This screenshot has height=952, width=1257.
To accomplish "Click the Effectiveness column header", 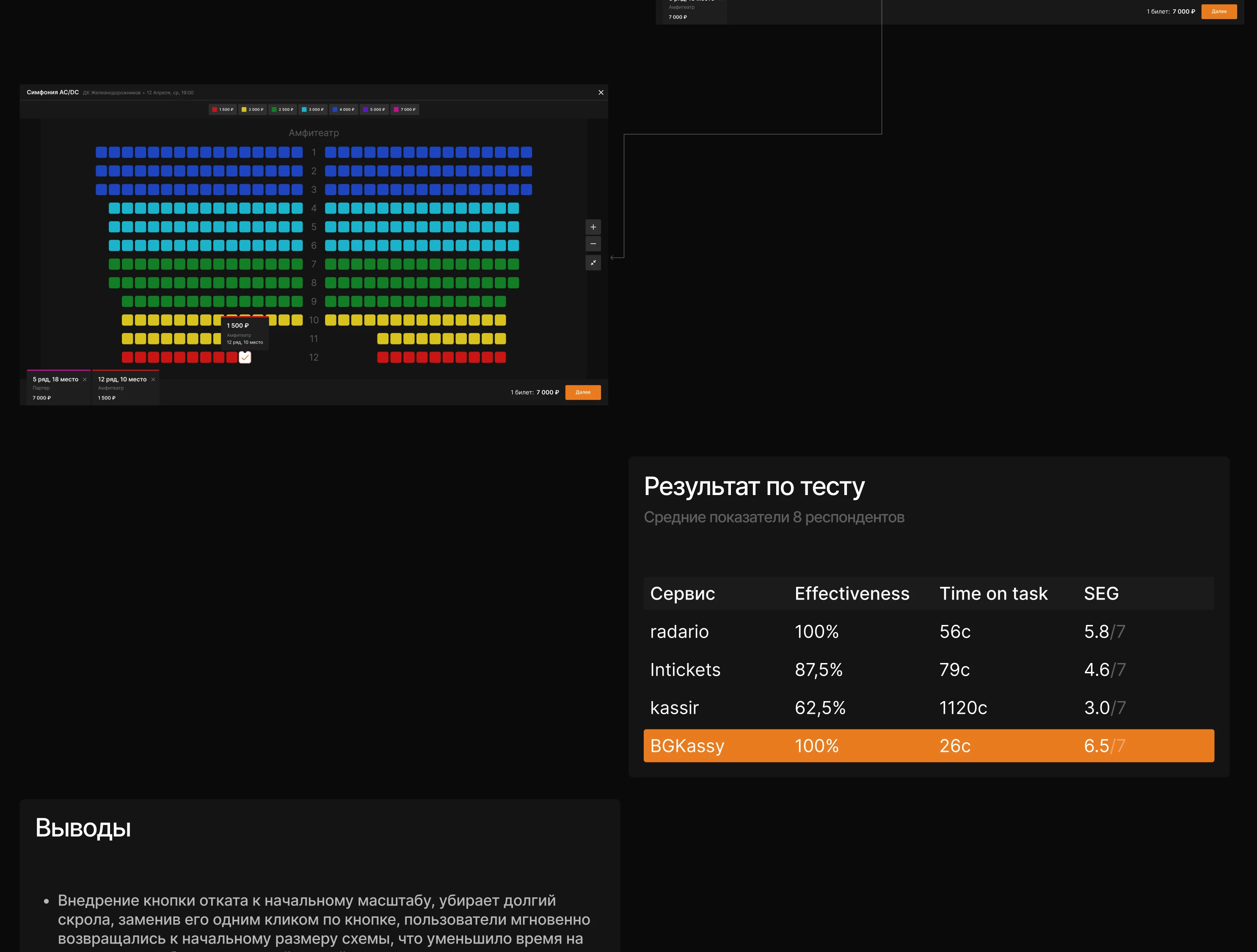I will (x=852, y=594).
